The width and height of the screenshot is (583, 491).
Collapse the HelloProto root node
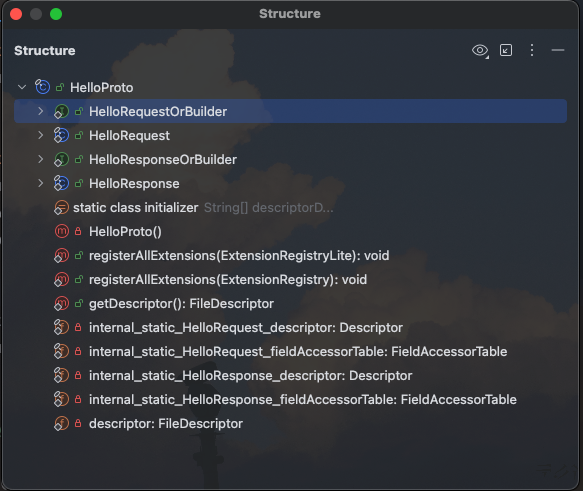point(22,87)
